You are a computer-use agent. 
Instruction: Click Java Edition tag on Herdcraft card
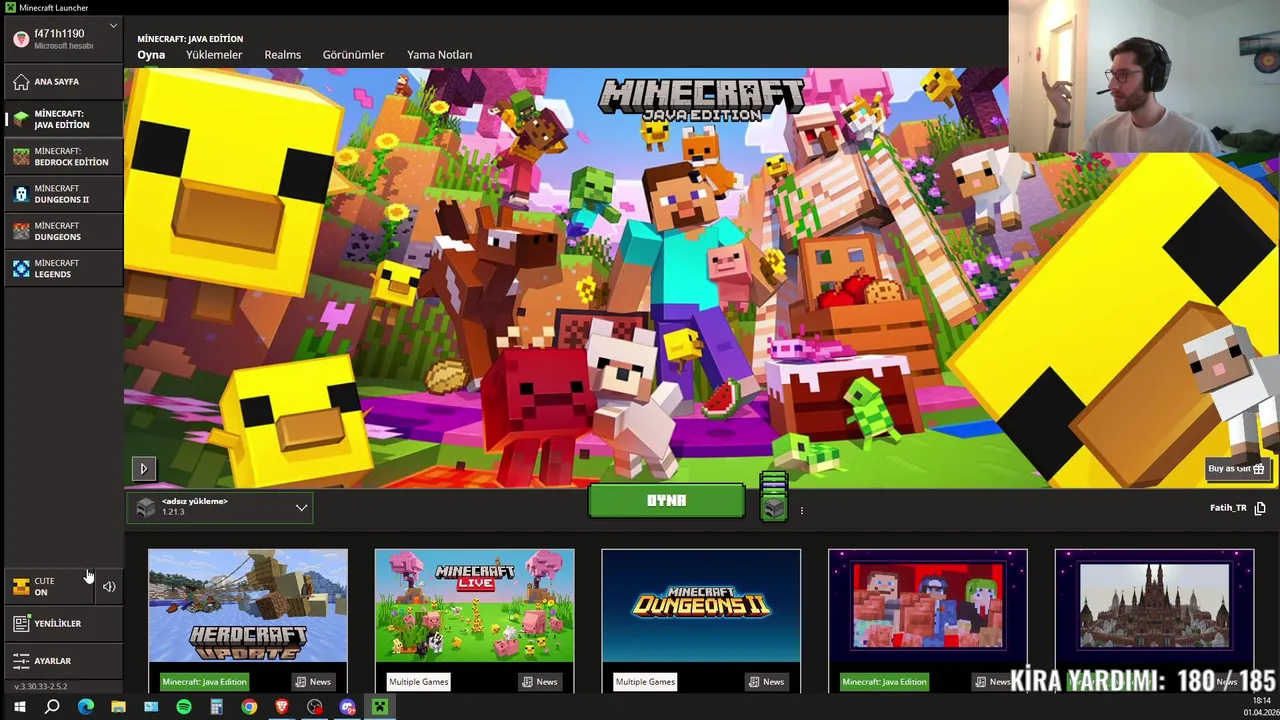(x=204, y=682)
